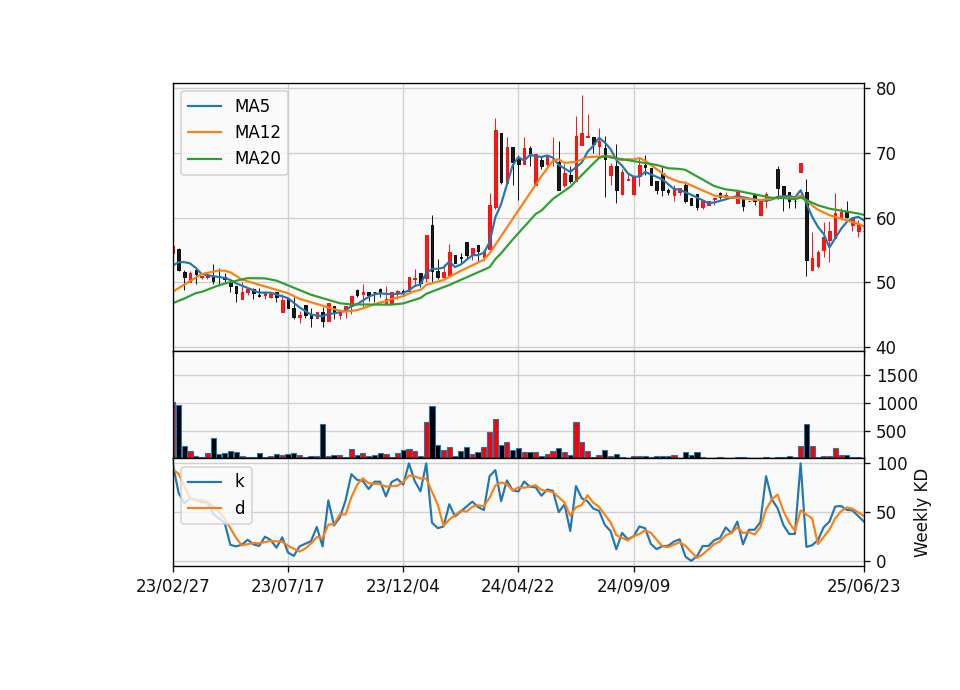960x690 pixels.
Task: Click the d legend label
Action: tap(239, 508)
